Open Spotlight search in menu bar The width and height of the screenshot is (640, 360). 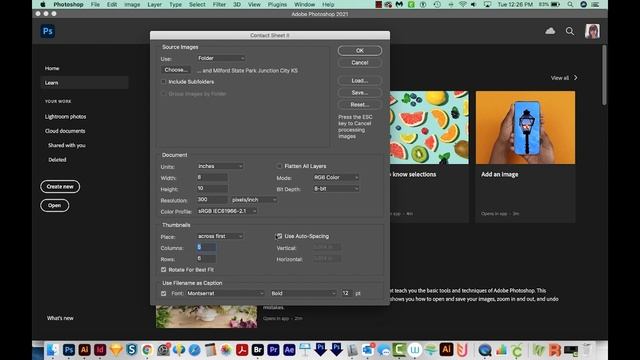570,4
